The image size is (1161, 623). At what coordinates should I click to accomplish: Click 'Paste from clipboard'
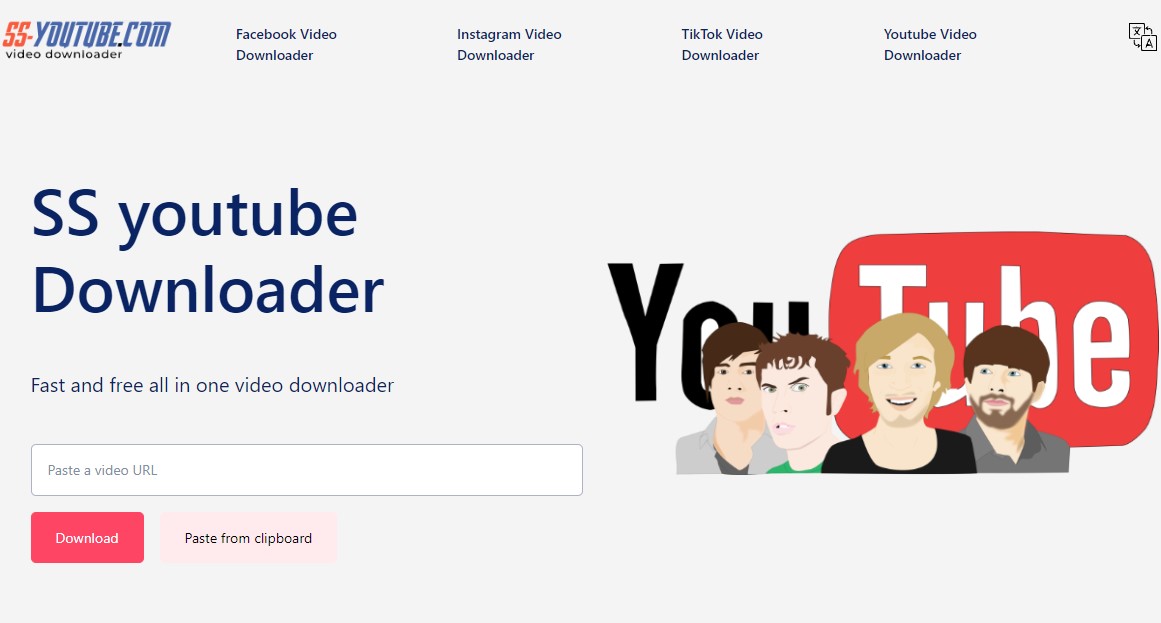pyautogui.click(x=248, y=537)
